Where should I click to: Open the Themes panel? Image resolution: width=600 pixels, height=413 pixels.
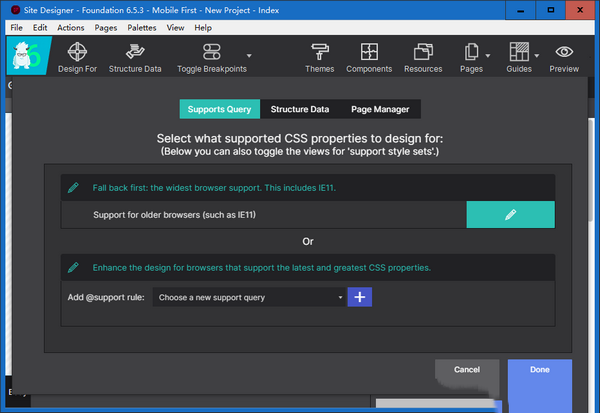point(320,57)
